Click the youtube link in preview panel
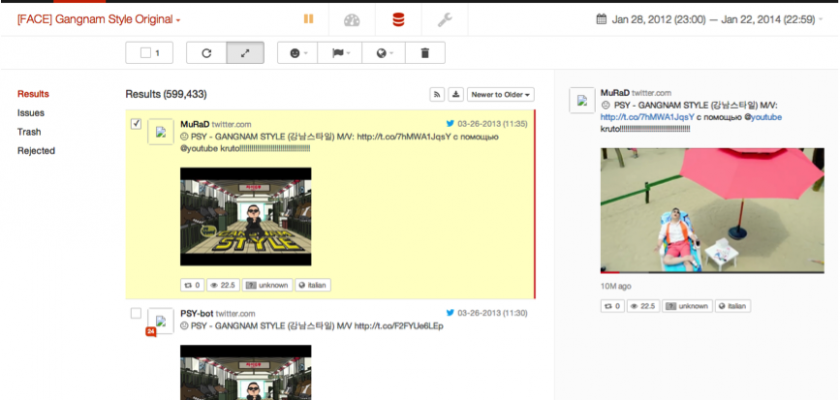Viewport: 840px width, 400px height. [767, 117]
